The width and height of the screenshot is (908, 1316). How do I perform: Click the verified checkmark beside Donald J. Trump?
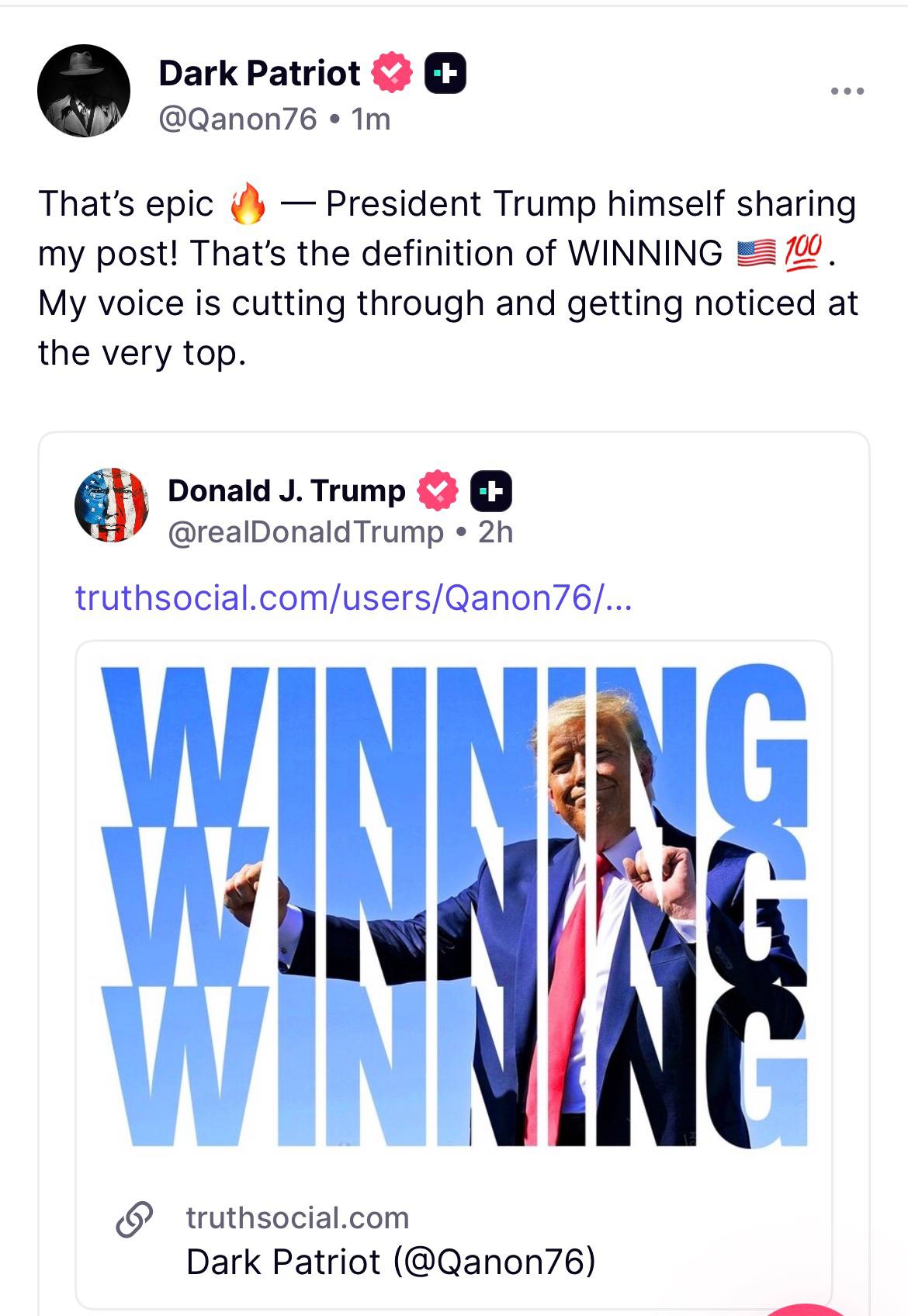(438, 490)
